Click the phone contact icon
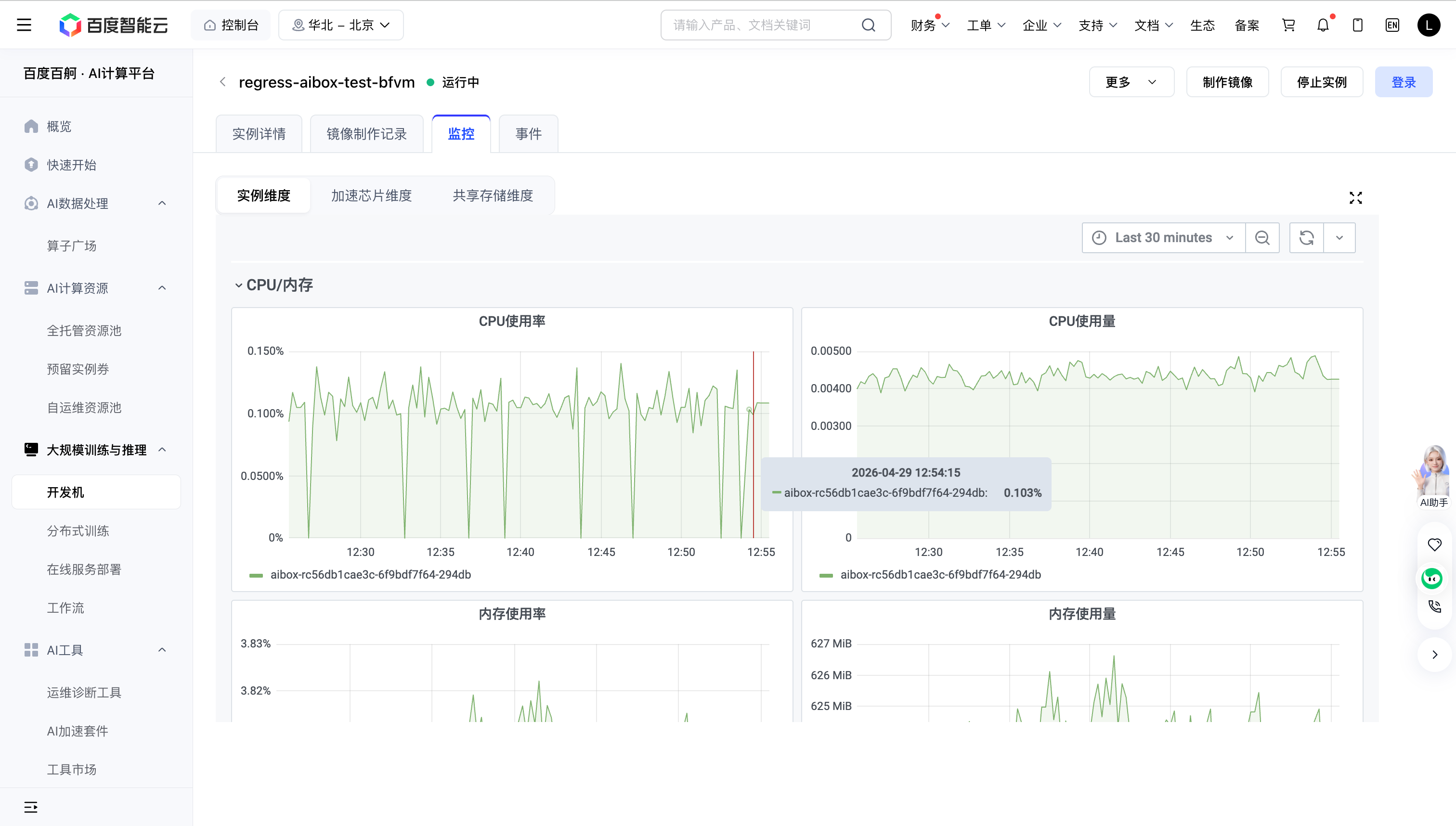 coord(1434,607)
